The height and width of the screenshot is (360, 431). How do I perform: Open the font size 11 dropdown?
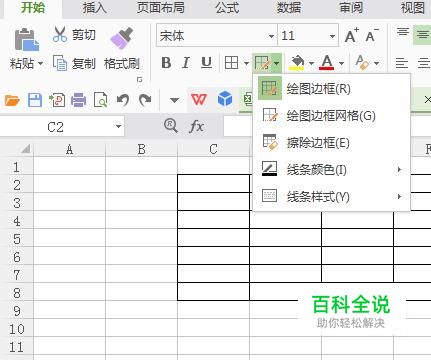332,36
